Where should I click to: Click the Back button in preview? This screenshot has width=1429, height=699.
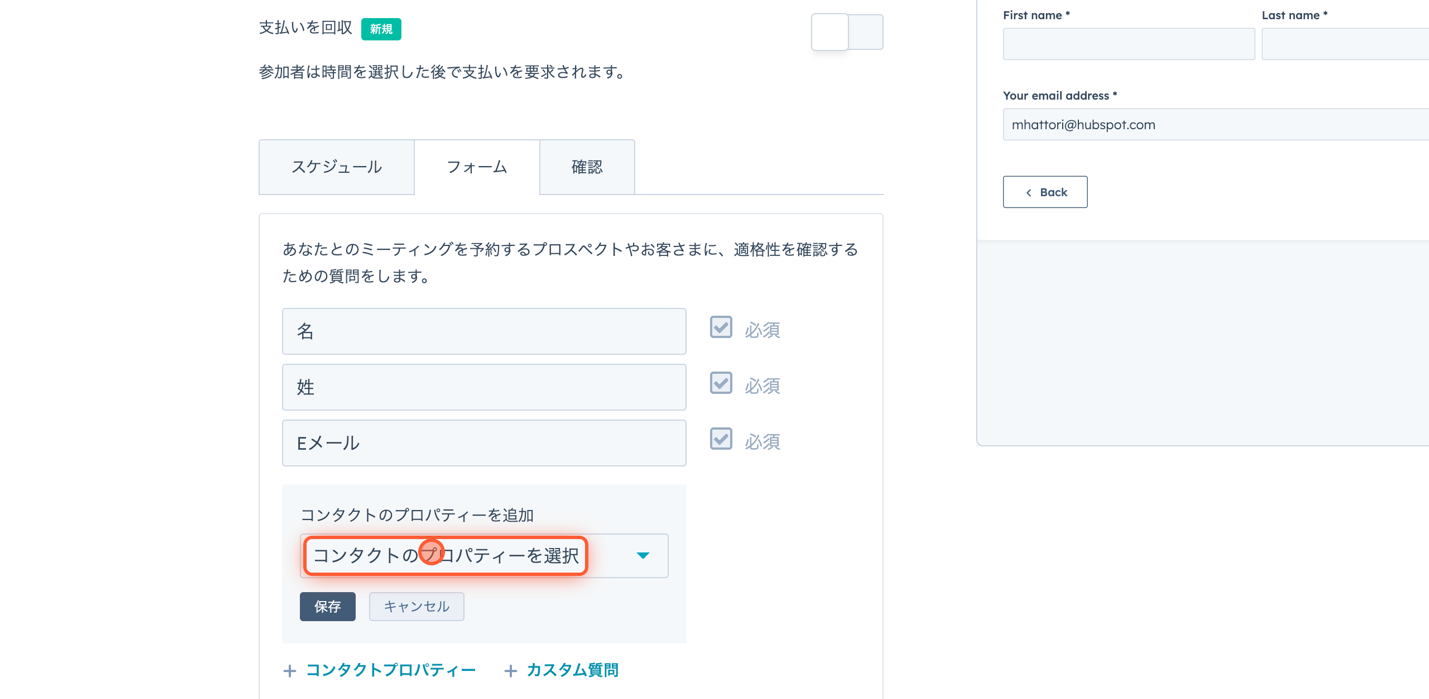tap(1045, 192)
